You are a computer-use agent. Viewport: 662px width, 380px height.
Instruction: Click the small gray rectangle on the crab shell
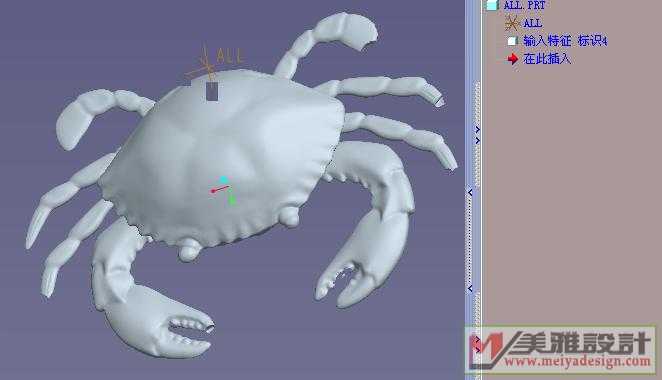click(212, 92)
